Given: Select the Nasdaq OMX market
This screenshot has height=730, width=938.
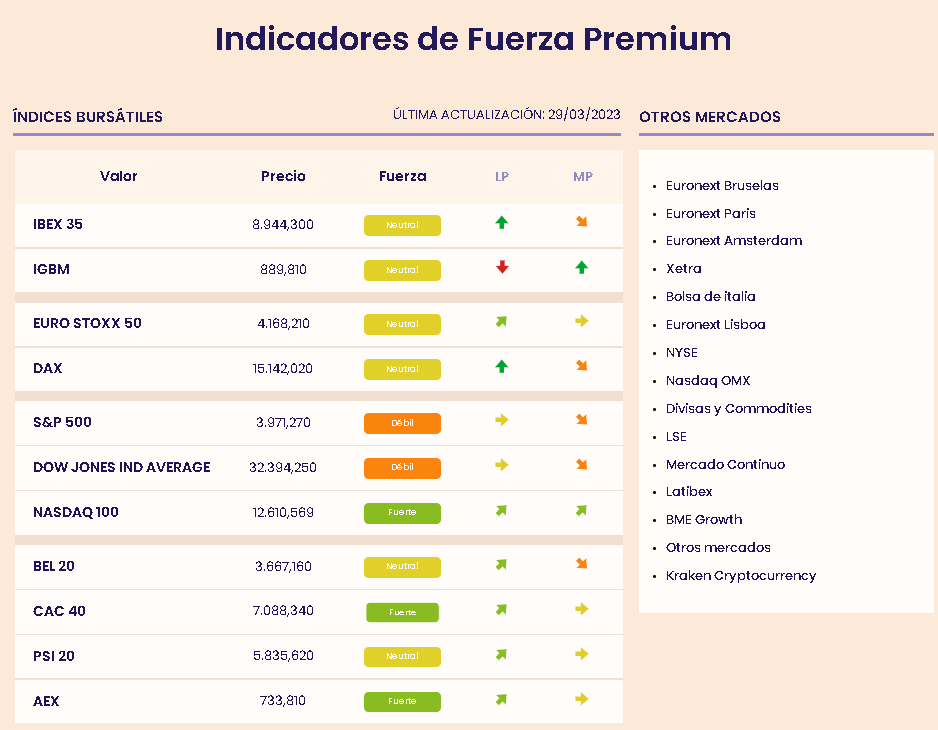Looking at the screenshot, I should (x=707, y=381).
